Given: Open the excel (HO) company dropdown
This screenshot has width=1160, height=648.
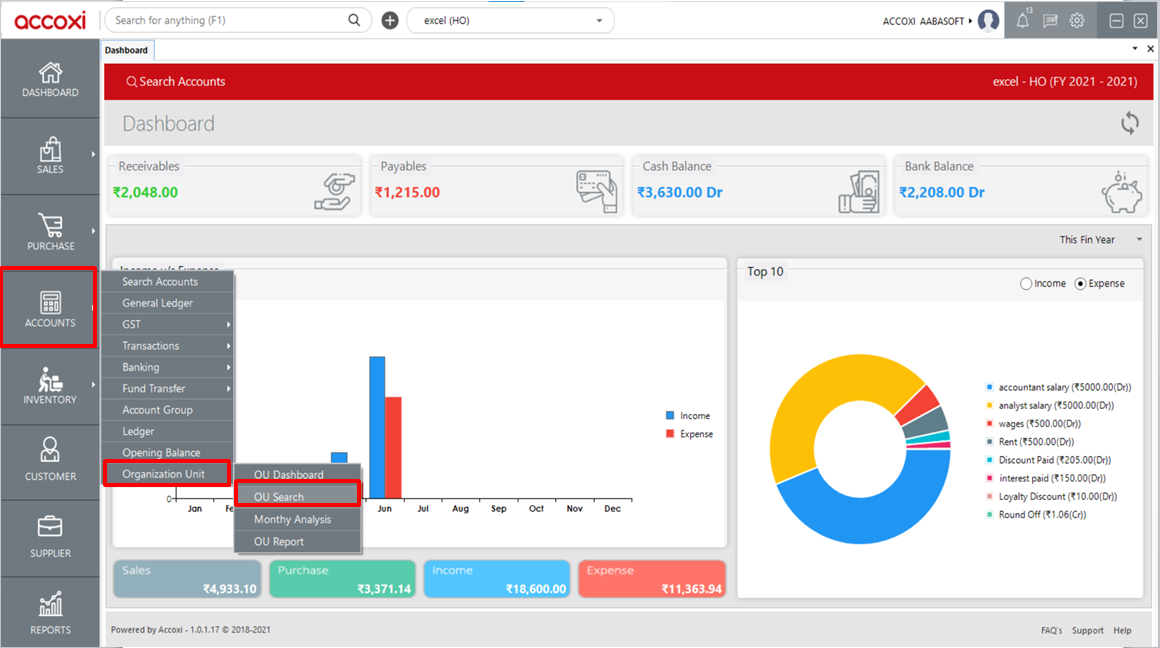Looking at the screenshot, I should pyautogui.click(x=510, y=20).
